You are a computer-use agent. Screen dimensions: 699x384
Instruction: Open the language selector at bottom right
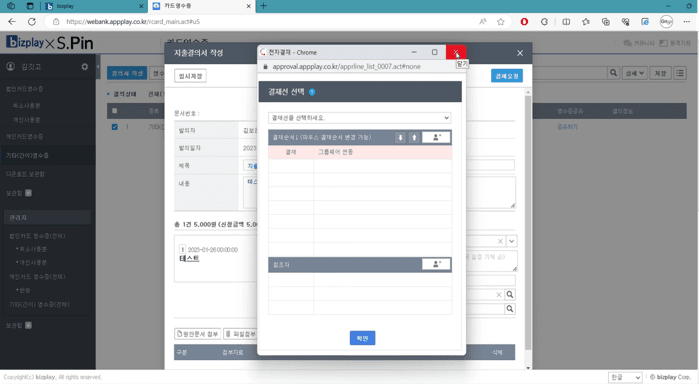[625, 377]
